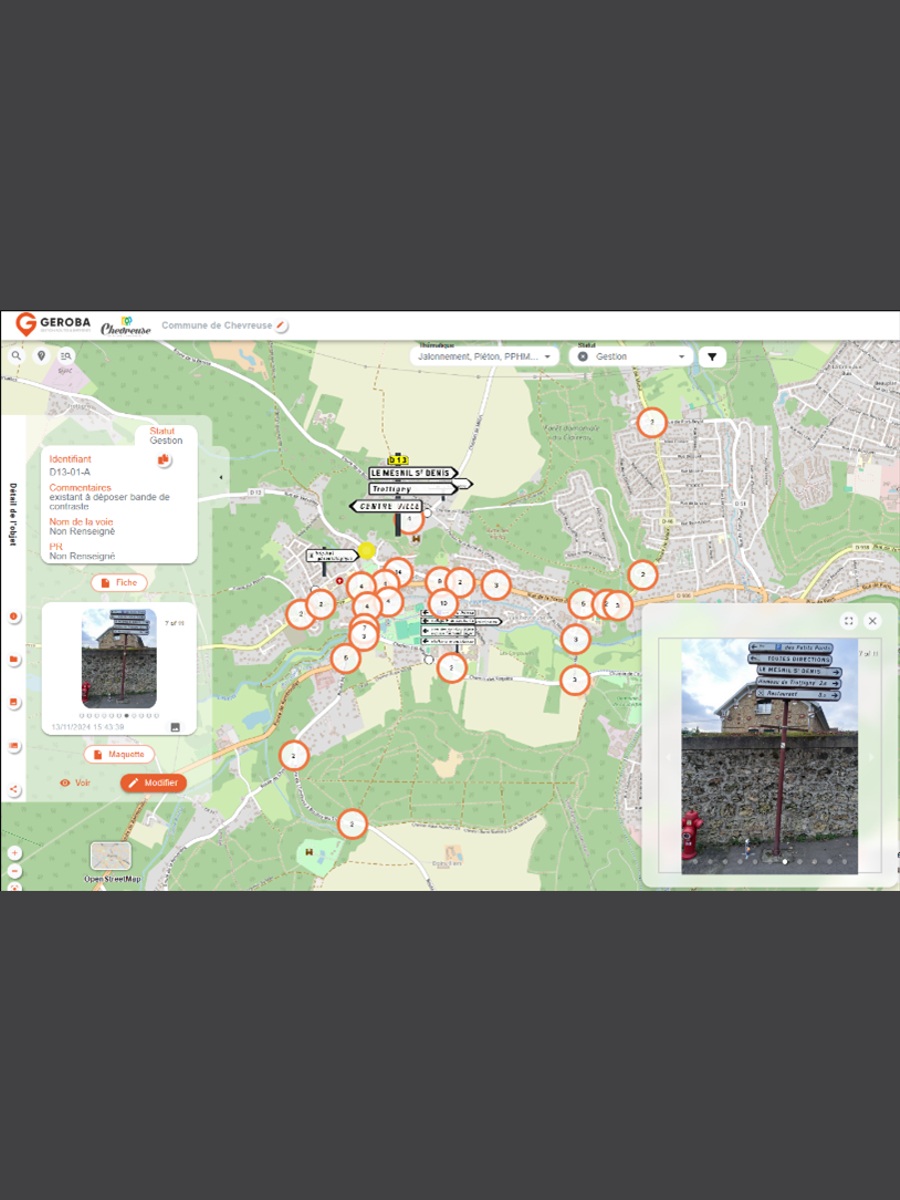Zoom in on the map with plus button

14,853
